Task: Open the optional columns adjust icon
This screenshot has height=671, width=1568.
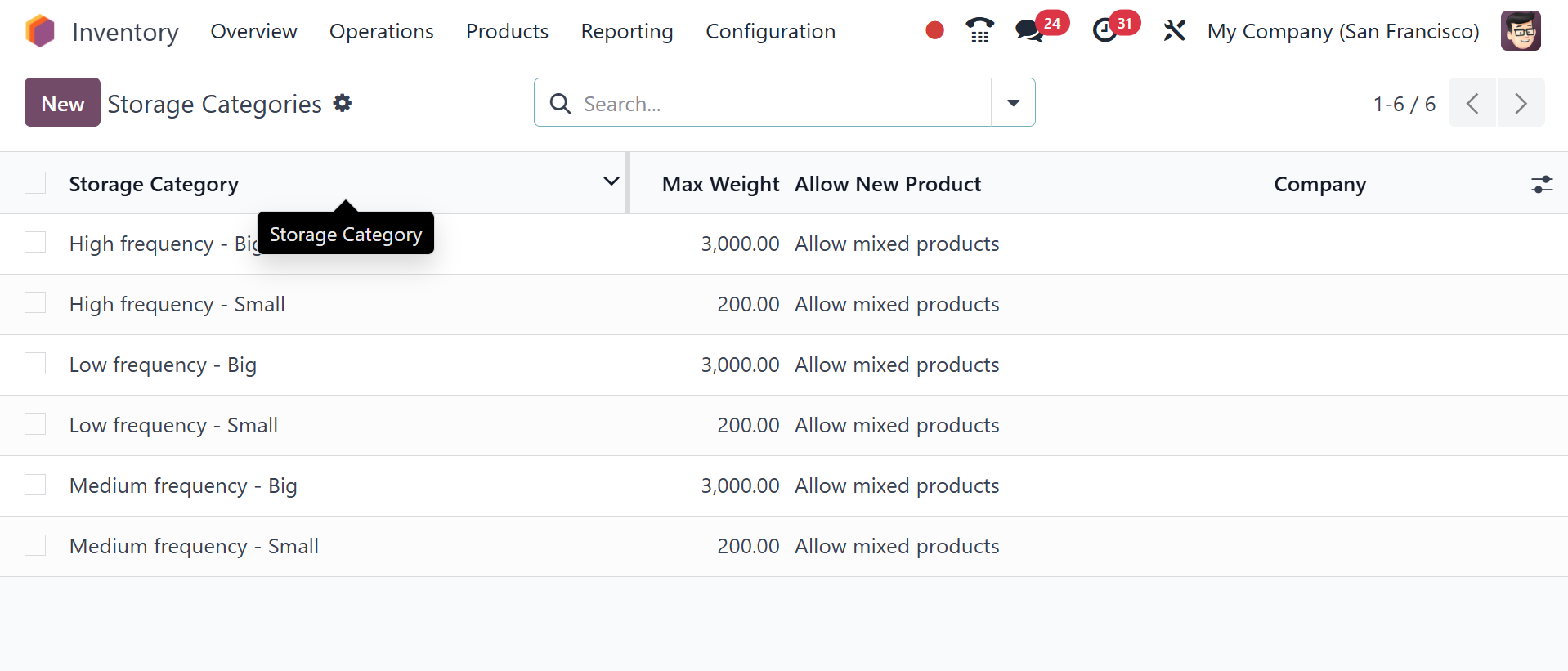Action: coord(1542,185)
